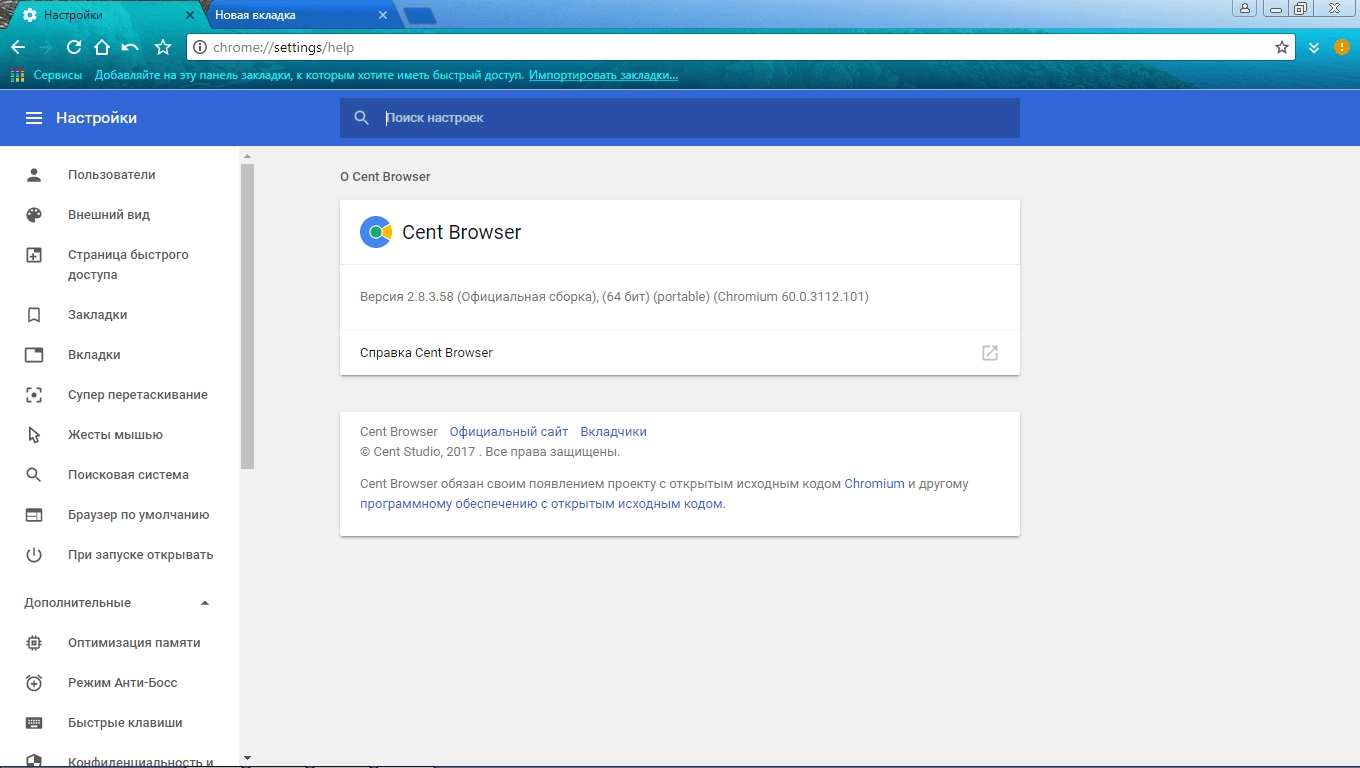Open the hamburger menu next to Настройки

pyautogui.click(x=34, y=118)
